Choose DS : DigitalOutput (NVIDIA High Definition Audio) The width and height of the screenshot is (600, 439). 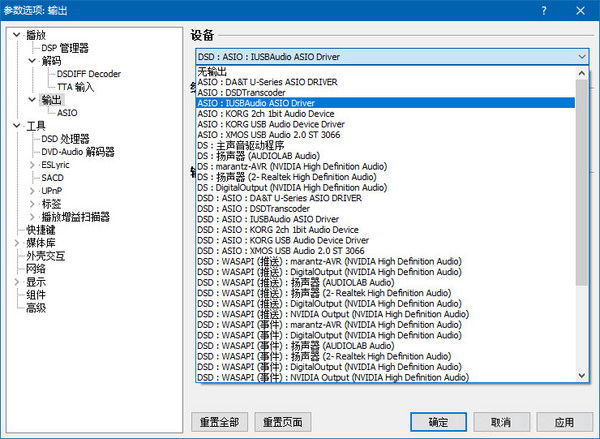pyautogui.click(x=385, y=188)
